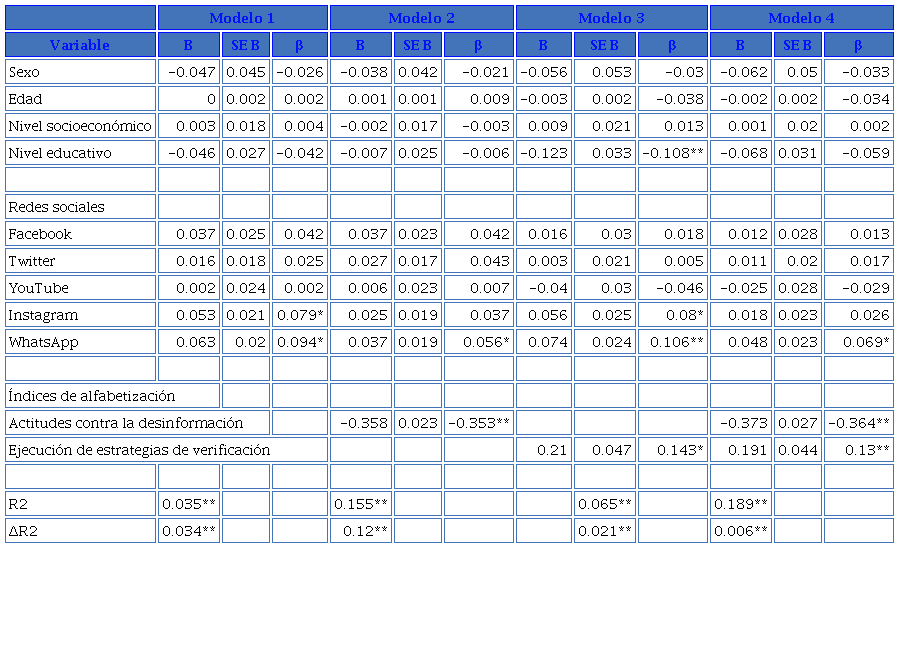Click the WhatsApp row label
This screenshot has width=899, height=650.
80,342
